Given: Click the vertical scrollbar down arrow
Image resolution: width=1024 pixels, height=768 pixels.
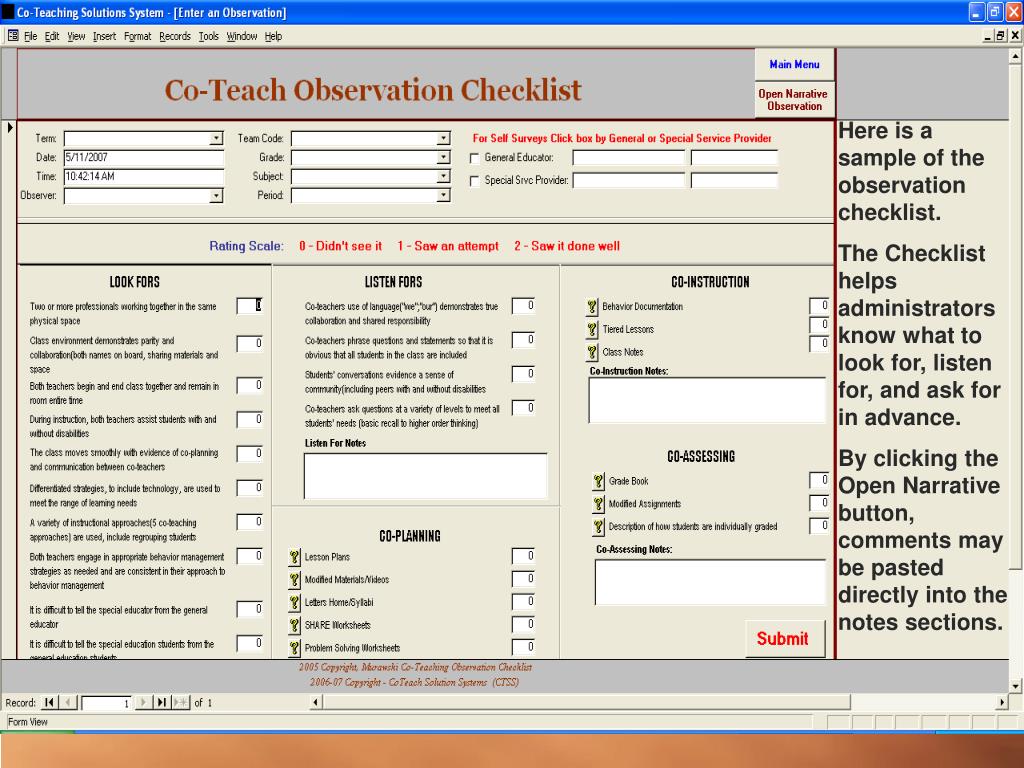Looking at the screenshot, I should tap(1015, 686).
